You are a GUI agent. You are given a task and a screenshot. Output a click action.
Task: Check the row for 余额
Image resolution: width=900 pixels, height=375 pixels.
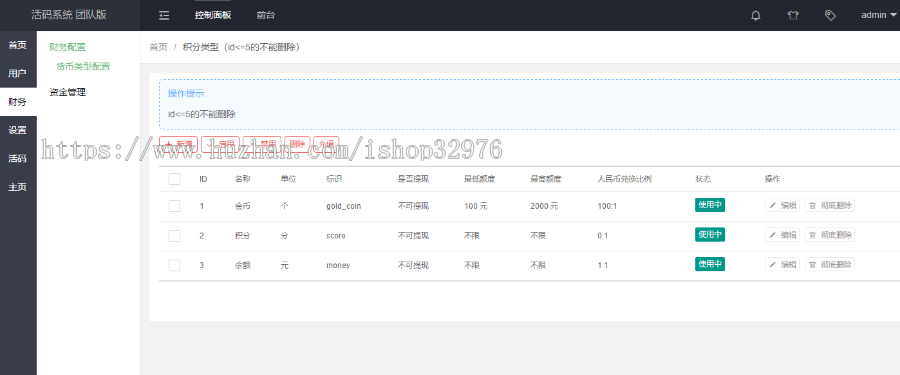(174, 265)
